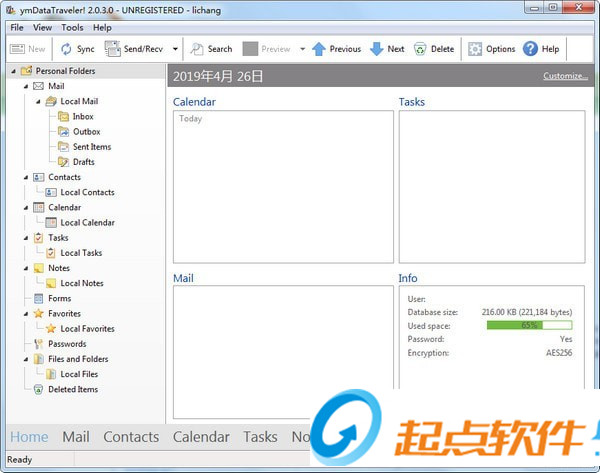600x473 pixels.
Task: Select Personal Folders root icon
Action: pyautogui.click(x=26, y=71)
